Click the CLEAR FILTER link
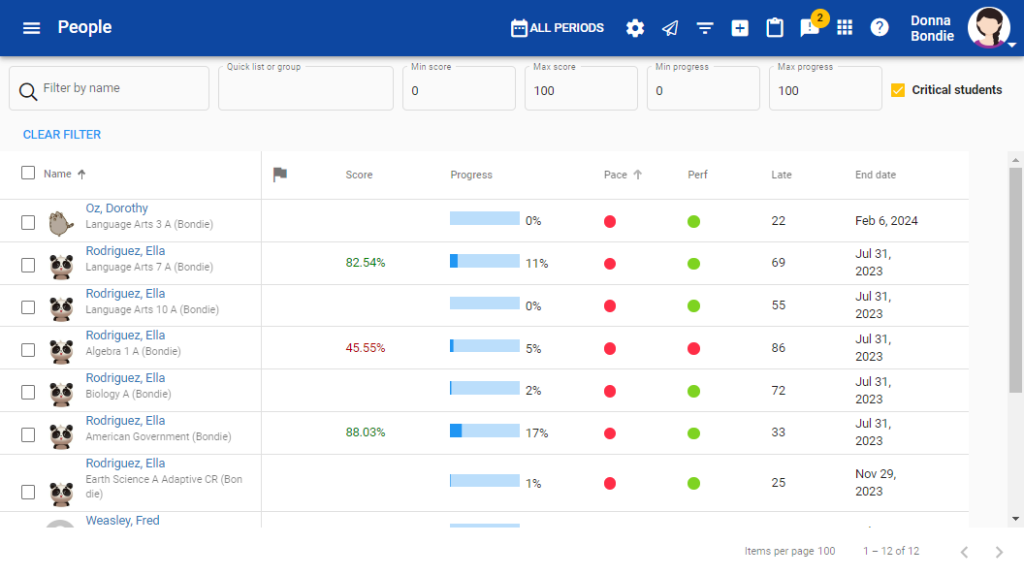This screenshot has height=576, width=1024. (x=62, y=135)
